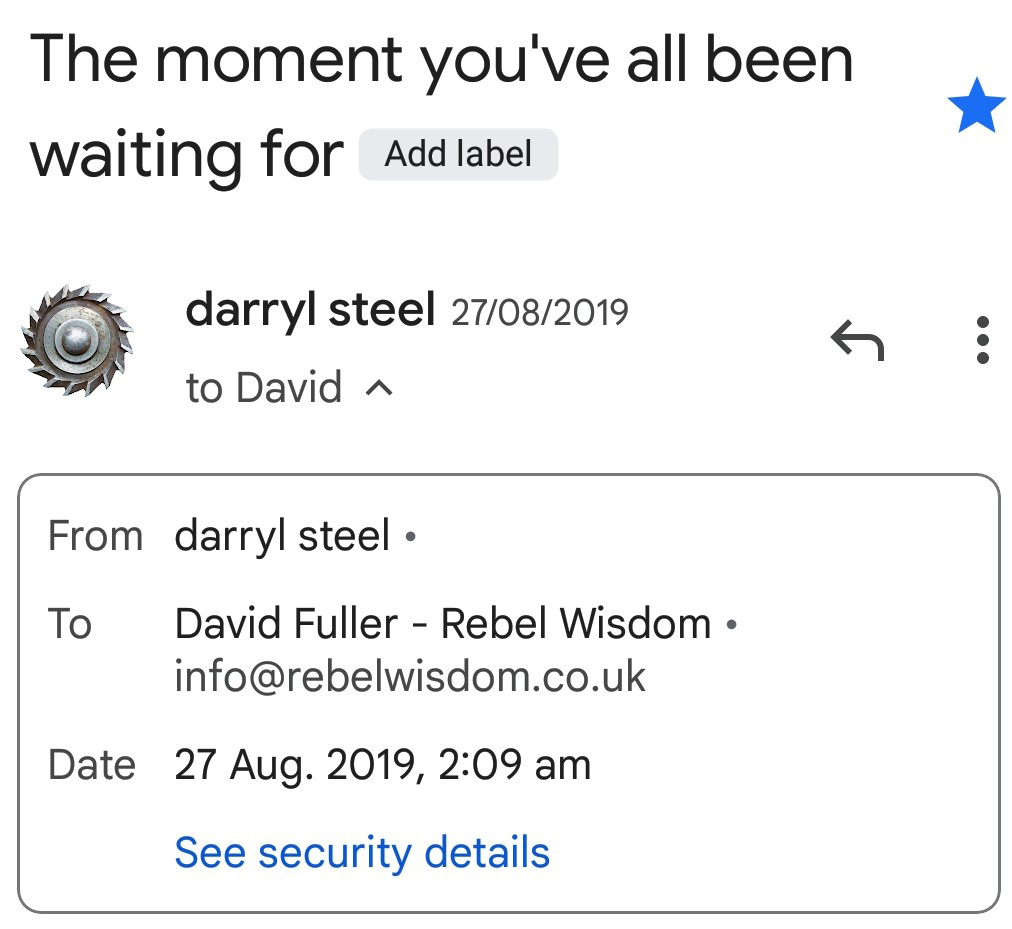Open the See security details link
This screenshot has height=929, width=1012.
[362, 853]
